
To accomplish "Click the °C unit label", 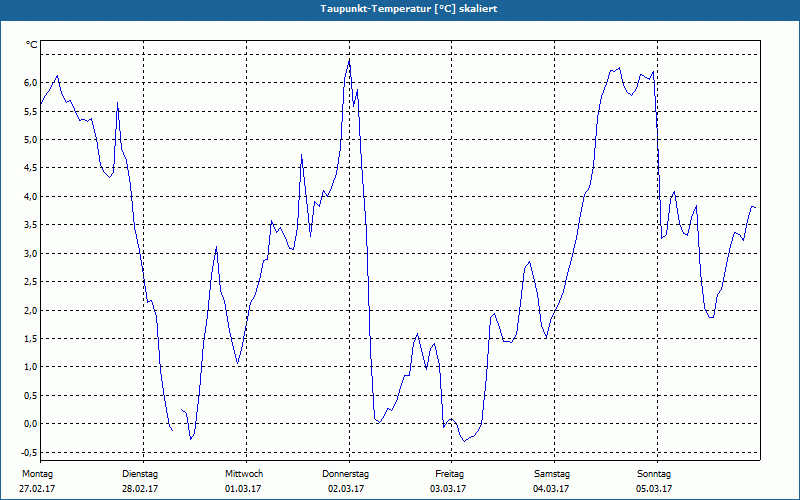I will pyautogui.click(x=31, y=45).
